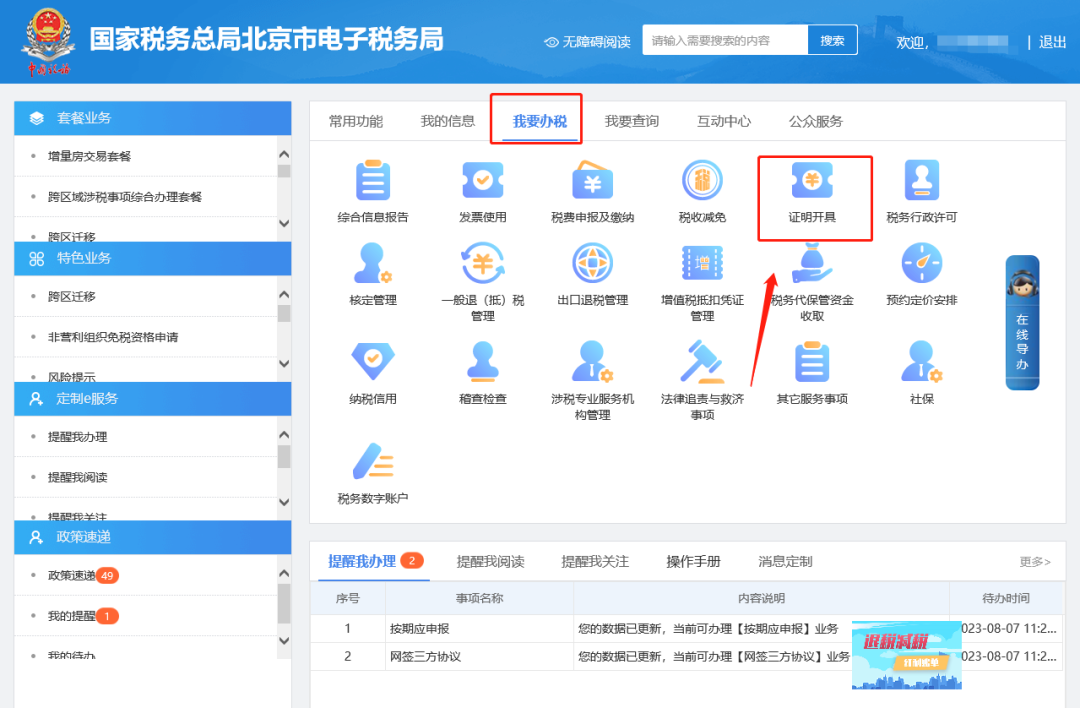Open the 提醒我阅读 tab
The image size is (1080, 708).
tap(490, 561)
